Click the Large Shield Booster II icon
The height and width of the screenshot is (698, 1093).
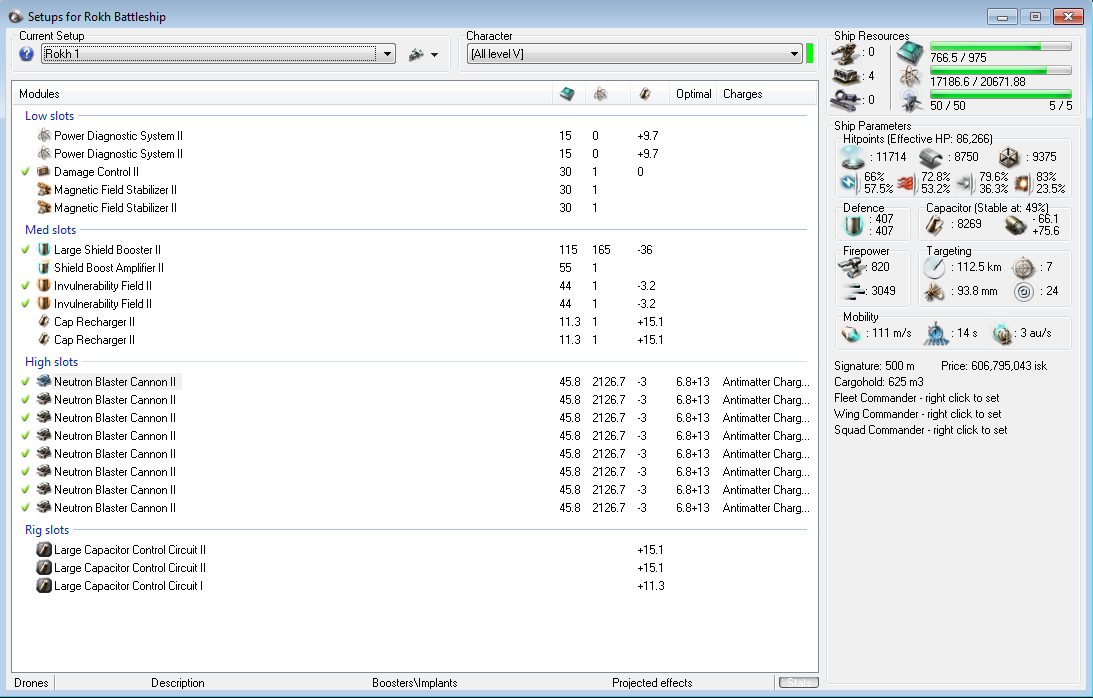tap(44, 250)
